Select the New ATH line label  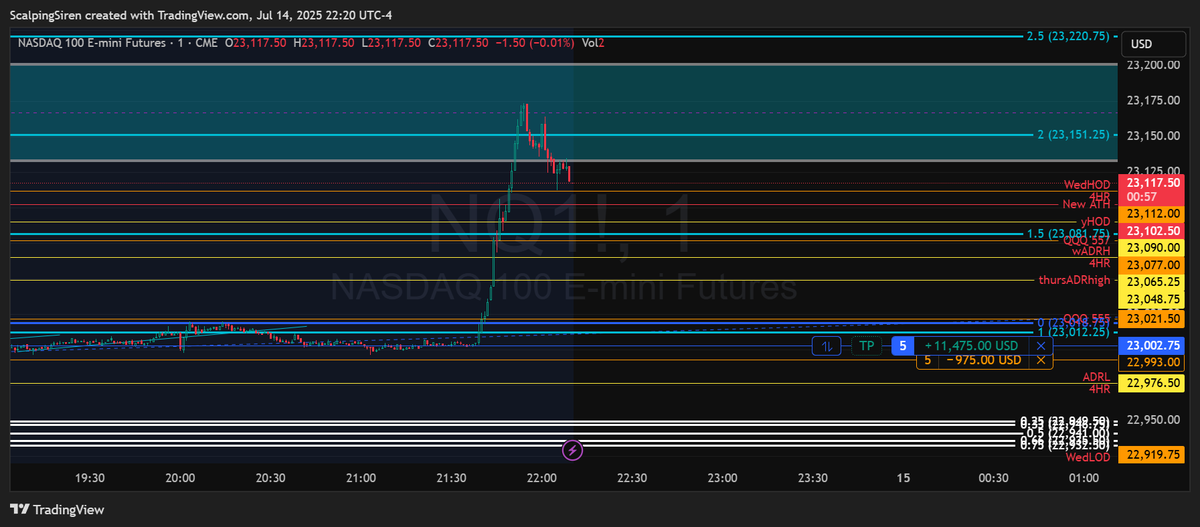pyautogui.click(x=1087, y=204)
